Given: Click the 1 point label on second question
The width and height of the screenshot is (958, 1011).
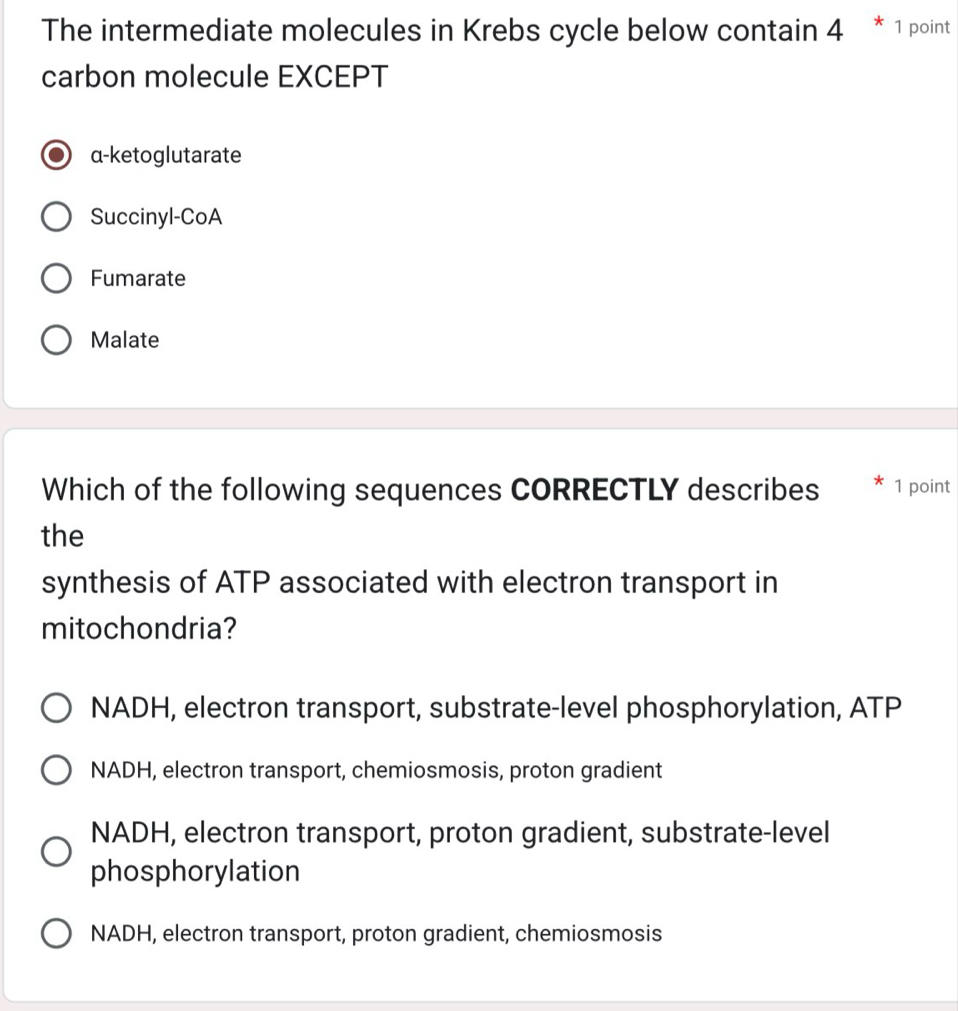Looking at the screenshot, I should 920,486.
